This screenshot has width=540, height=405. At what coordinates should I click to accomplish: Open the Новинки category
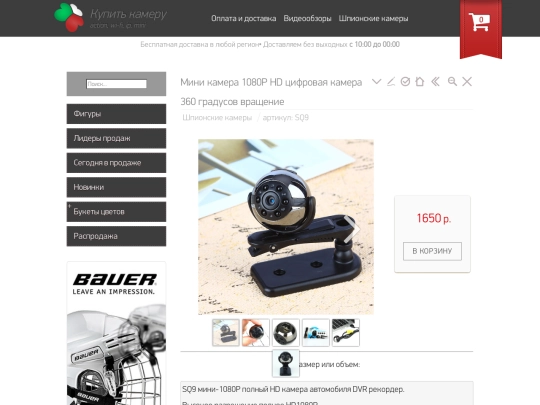pyautogui.click(x=116, y=187)
